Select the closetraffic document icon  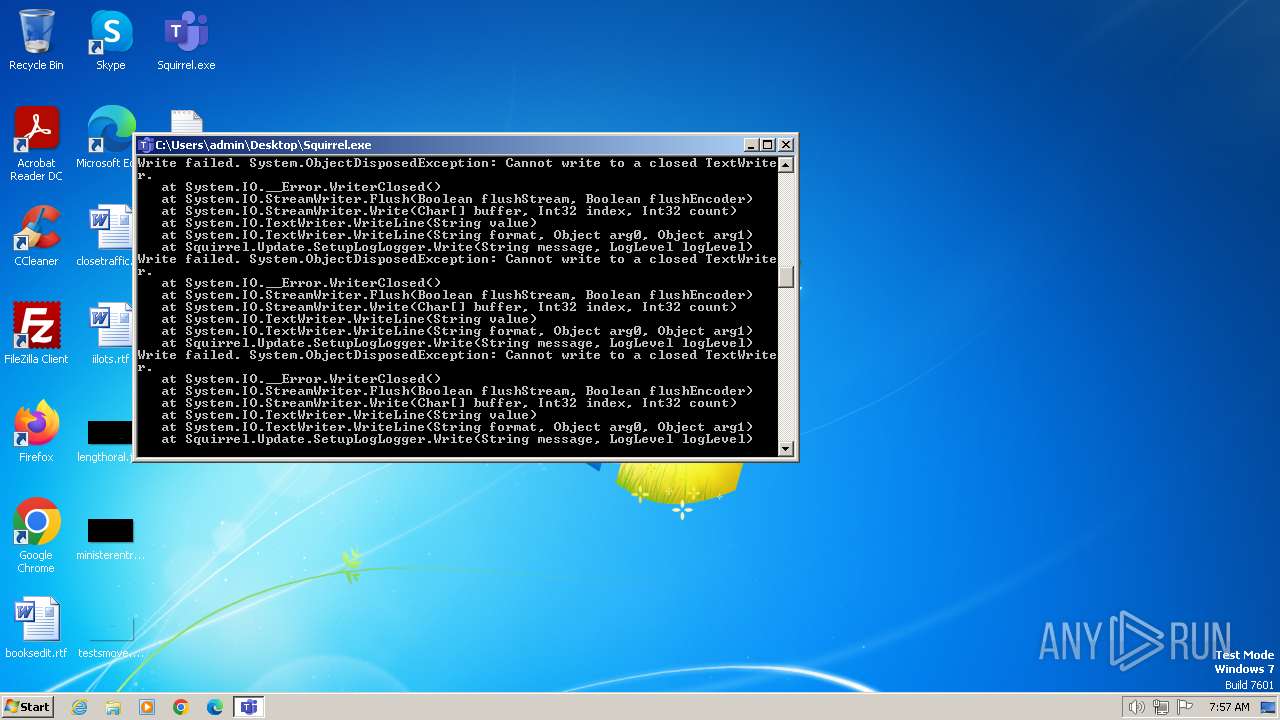click(x=108, y=236)
